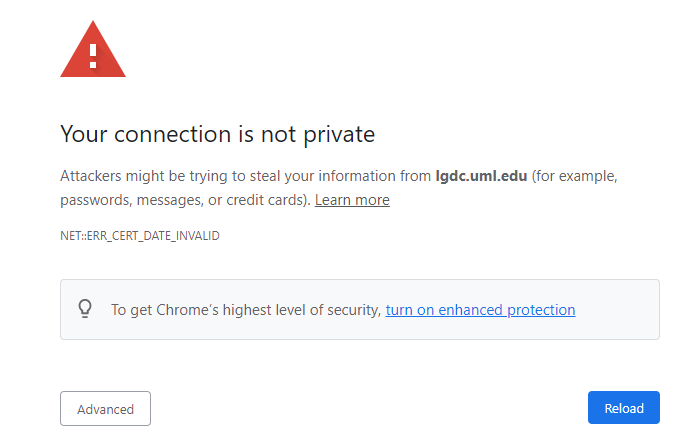Click the white exclamation mark inside triangle
Viewport: 674px width, 436px height.
coord(93,54)
